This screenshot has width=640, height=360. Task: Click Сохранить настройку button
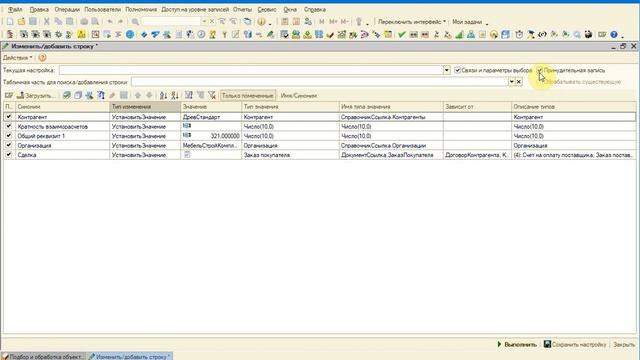click(575, 344)
